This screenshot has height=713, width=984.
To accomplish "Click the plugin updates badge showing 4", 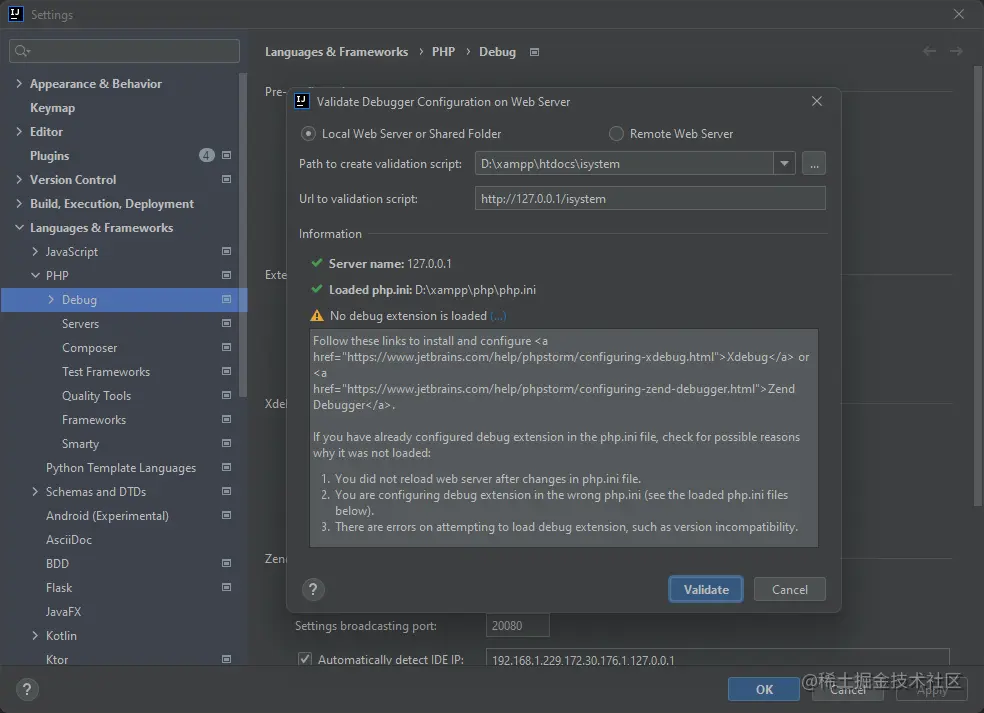I will 206,155.
